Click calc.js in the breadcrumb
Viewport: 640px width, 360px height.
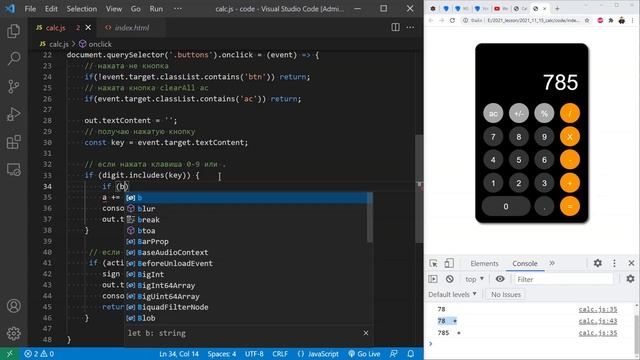tap(59, 44)
